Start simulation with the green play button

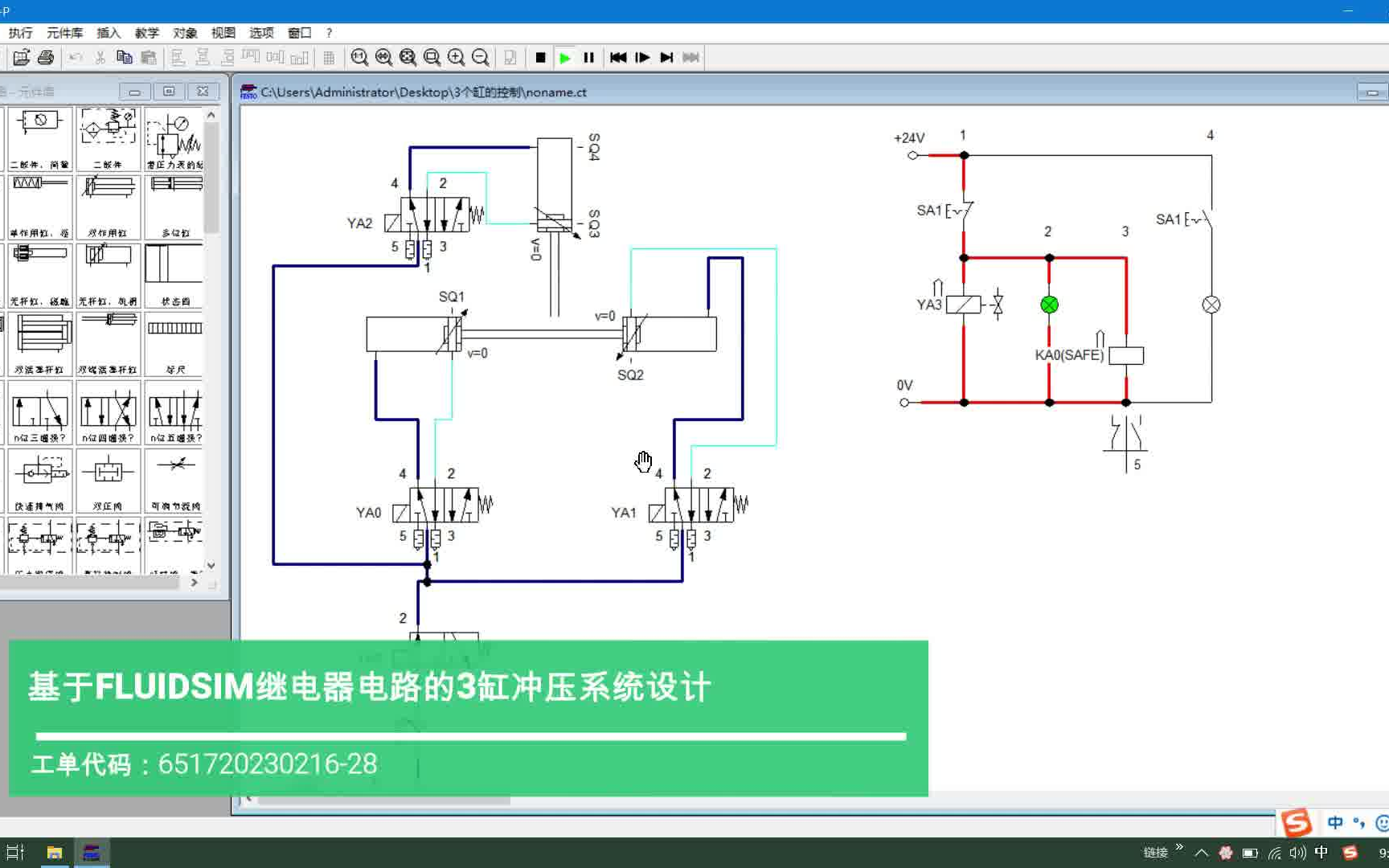pyautogui.click(x=565, y=57)
